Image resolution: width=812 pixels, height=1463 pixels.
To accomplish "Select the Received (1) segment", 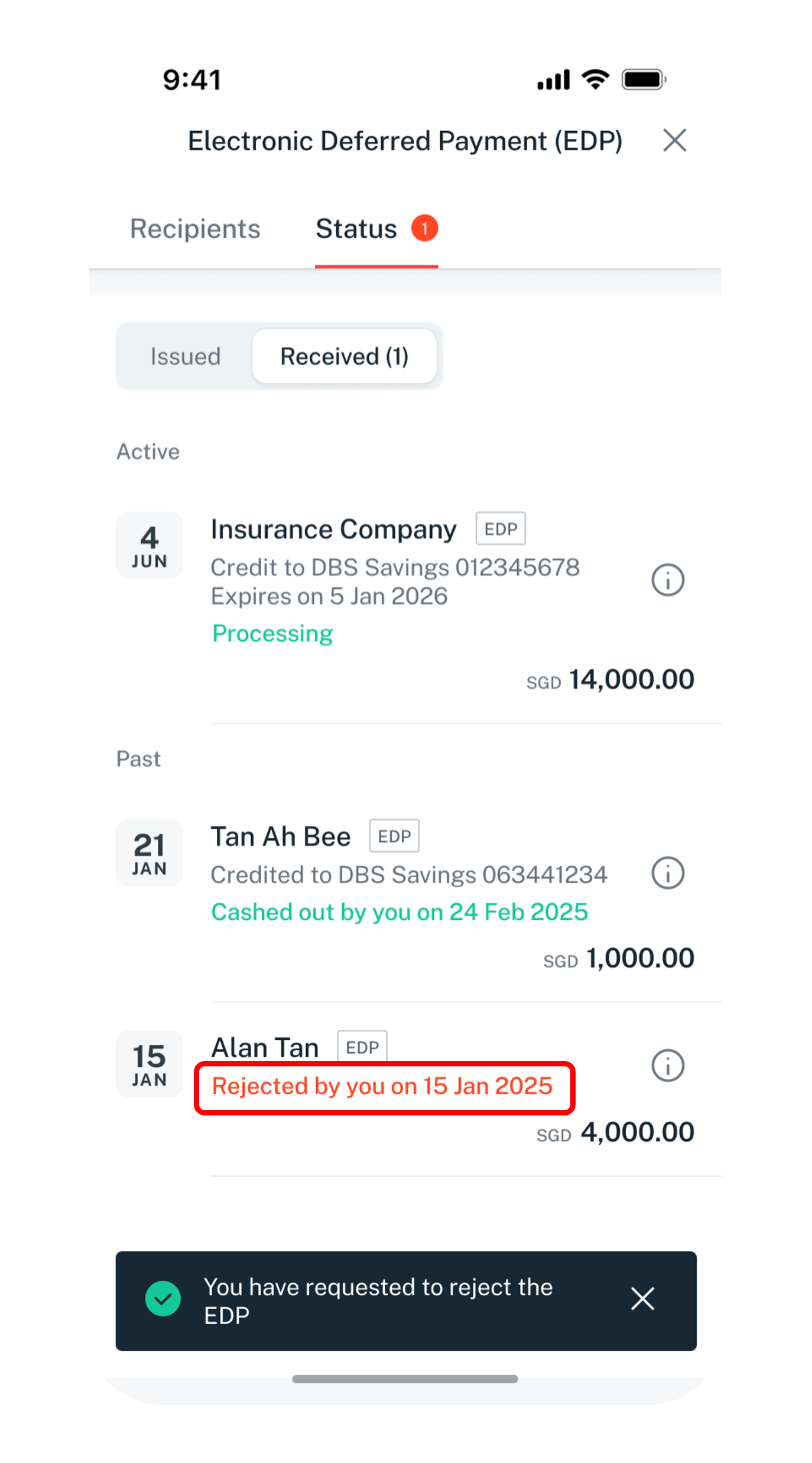I will tap(345, 356).
